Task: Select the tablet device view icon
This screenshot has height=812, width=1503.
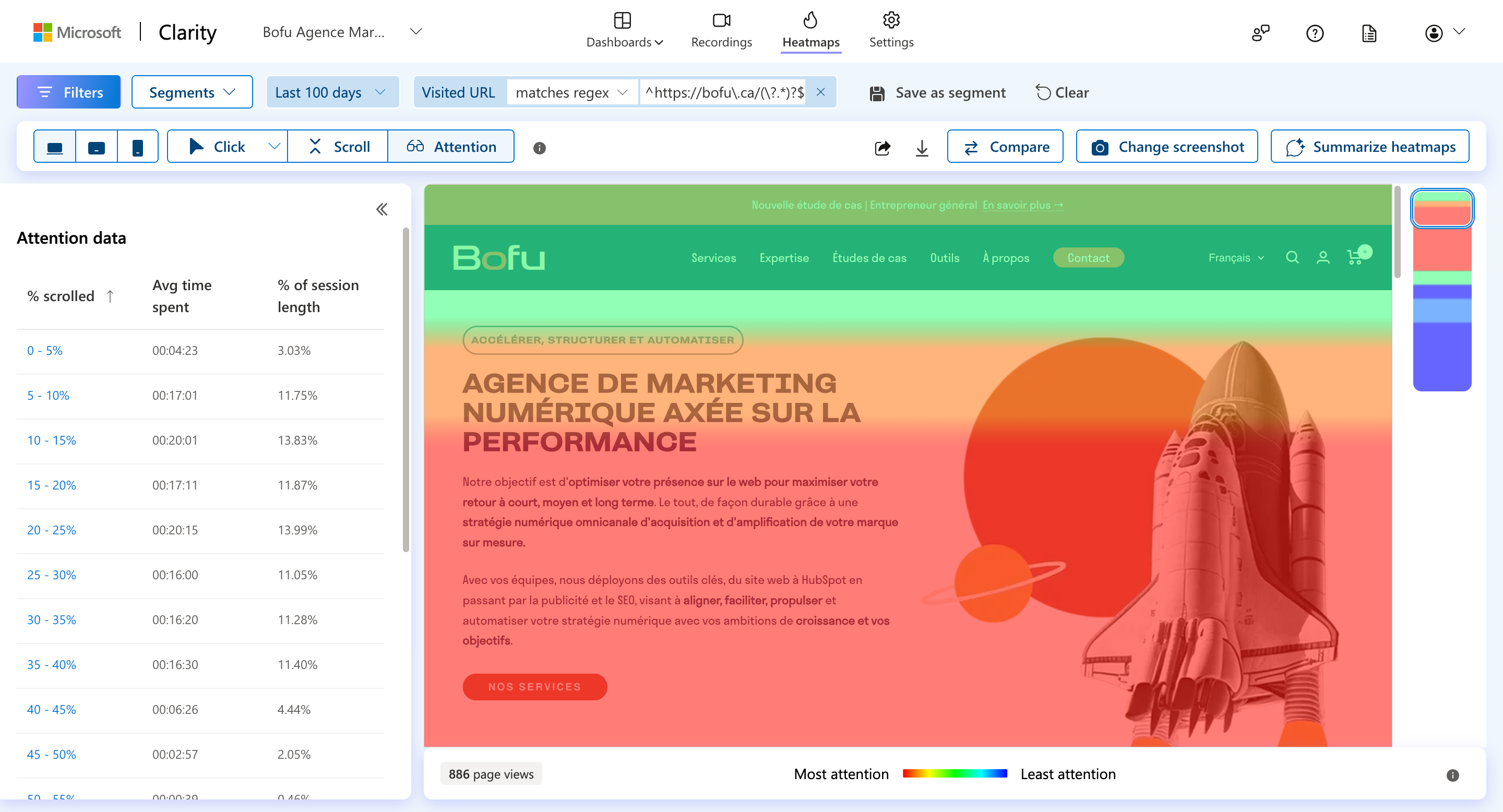Action: (x=96, y=147)
